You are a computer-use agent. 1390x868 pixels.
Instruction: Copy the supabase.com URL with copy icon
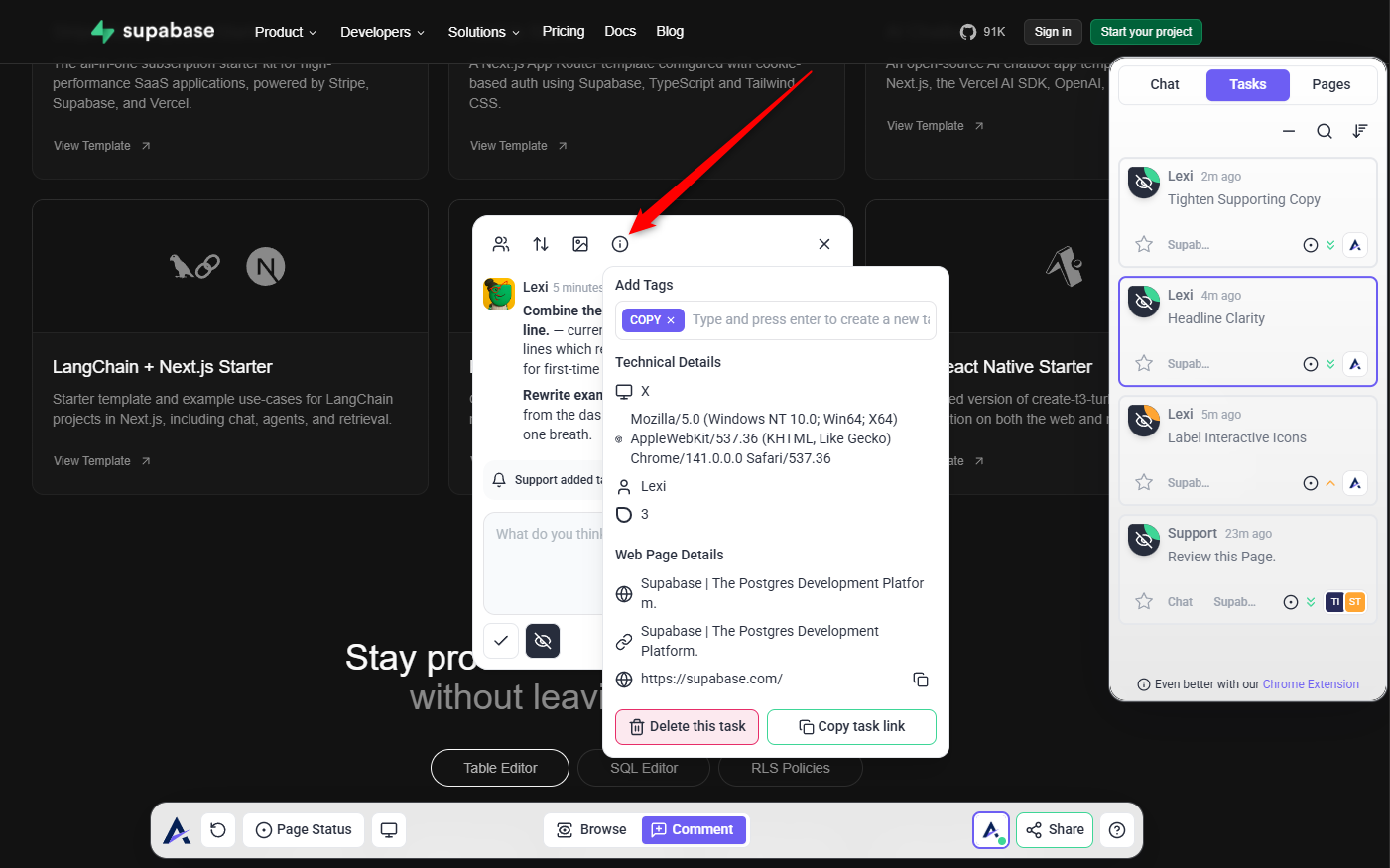pyautogui.click(x=920, y=680)
